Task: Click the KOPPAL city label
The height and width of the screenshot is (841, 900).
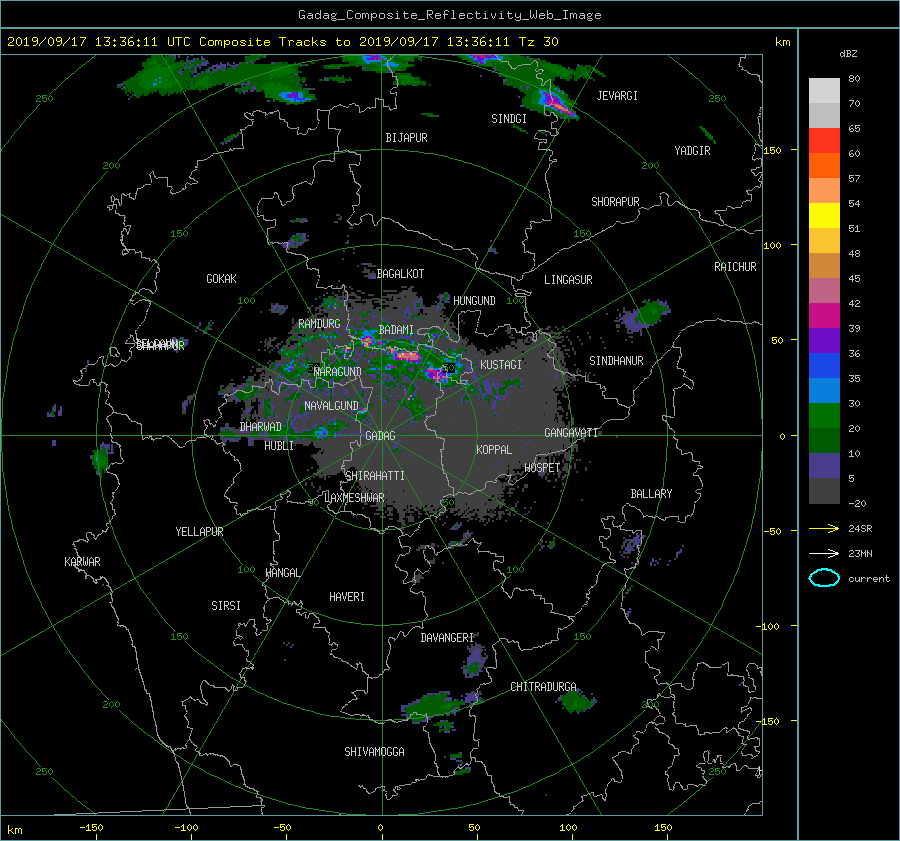Action: [494, 450]
